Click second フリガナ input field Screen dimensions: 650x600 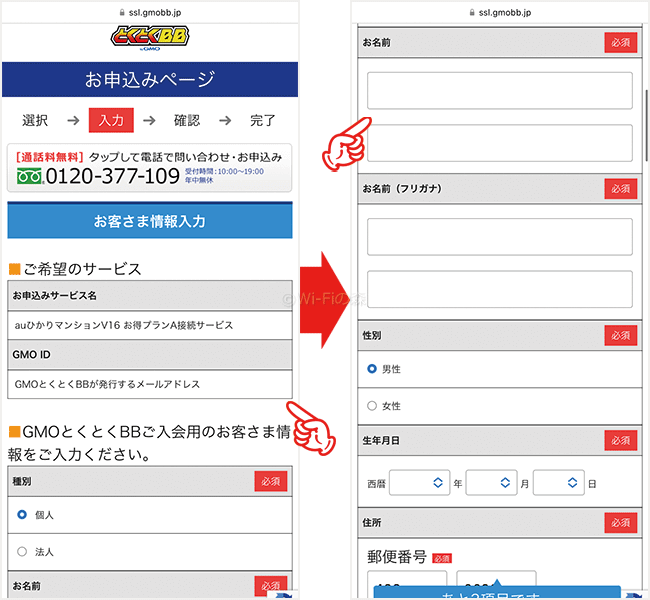500,289
